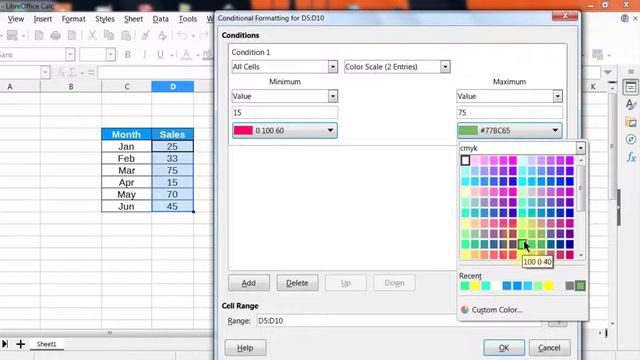Open the Minimum Value type dropdown
The height and width of the screenshot is (360, 640).
(333, 96)
